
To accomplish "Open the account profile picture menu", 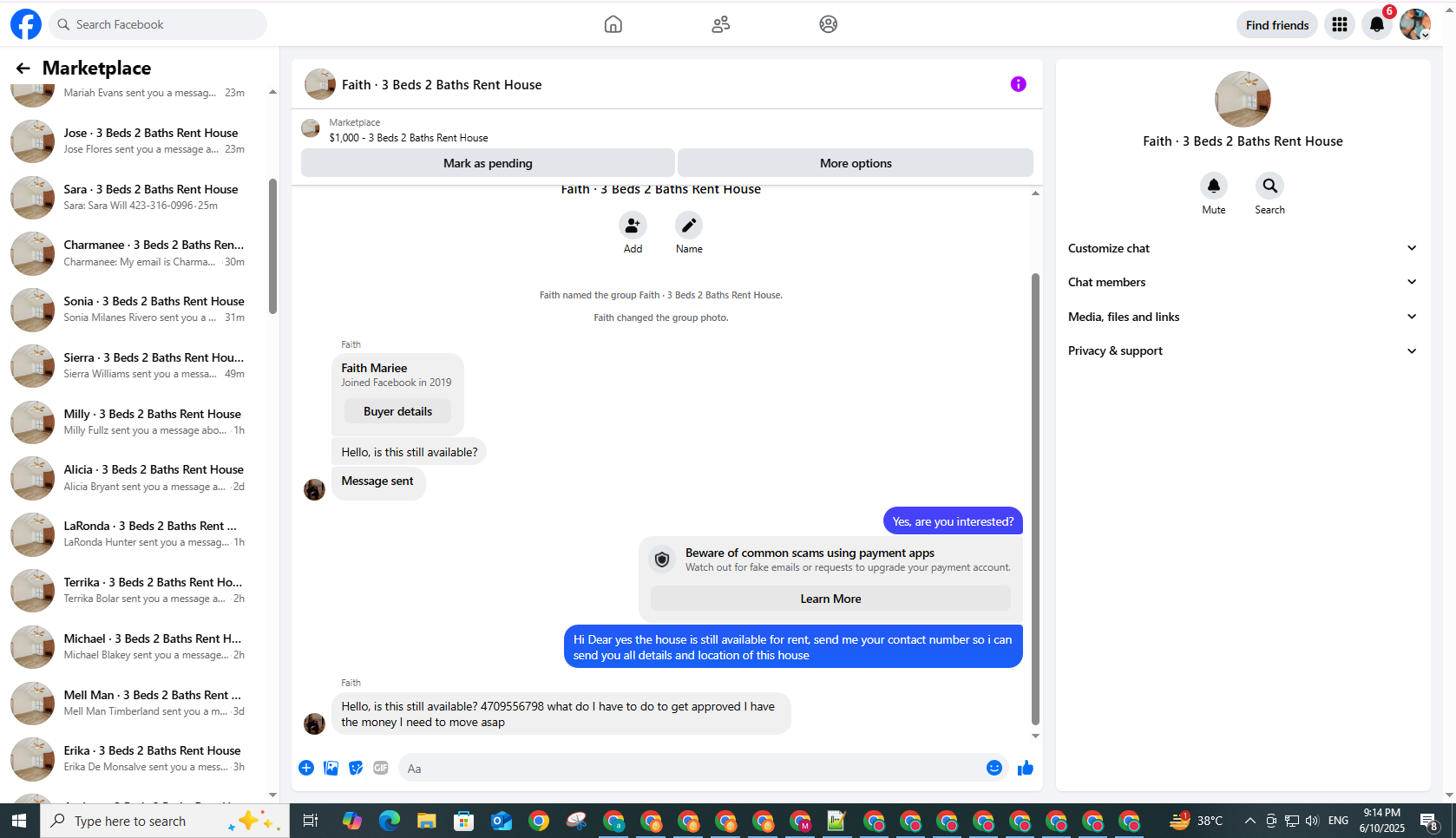I will [1415, 24].
